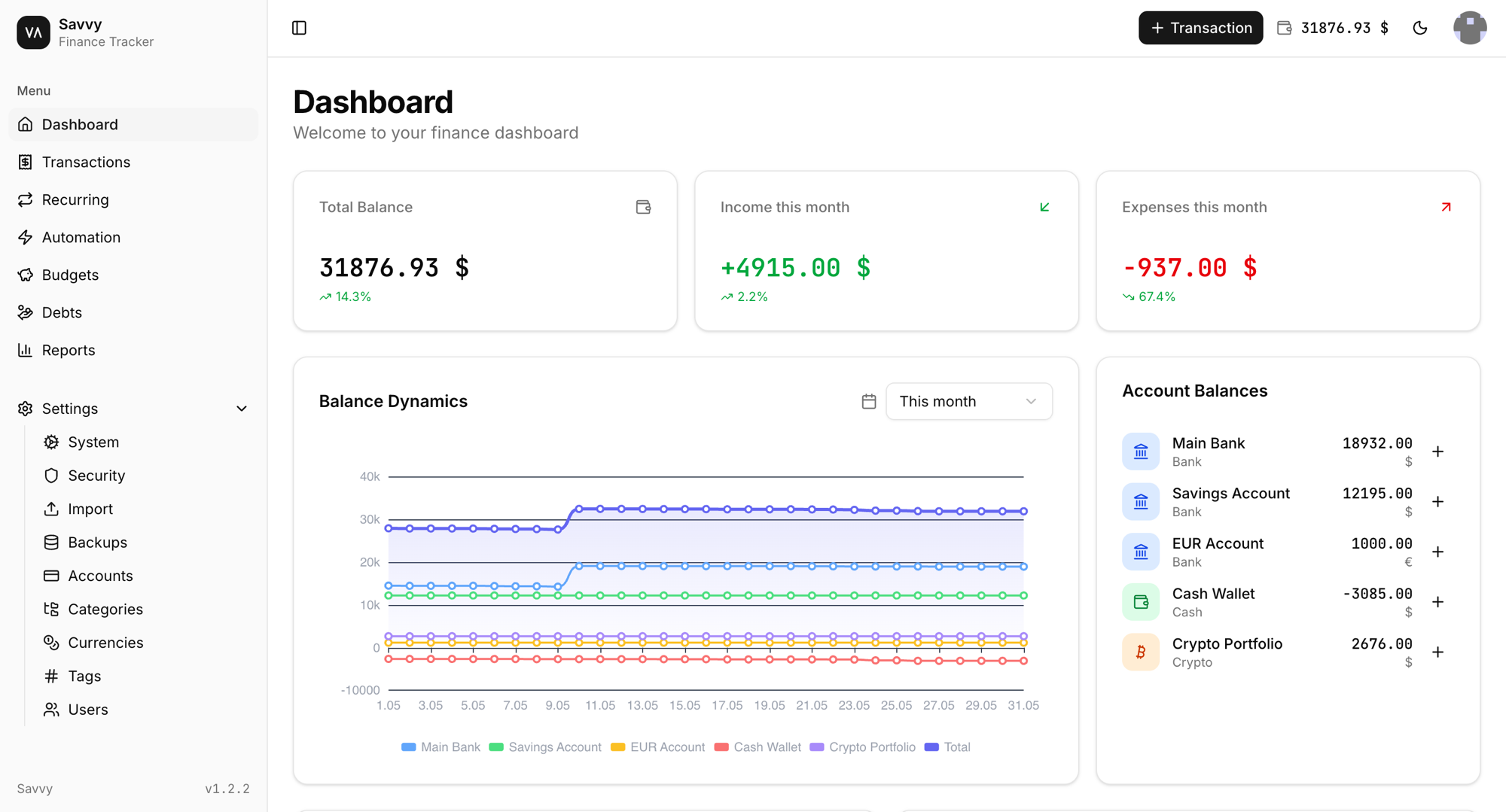The height and width of the screenshot is (812, 1506).
Task: Click the Total Balance wallet icon
Action: point(643,207)
